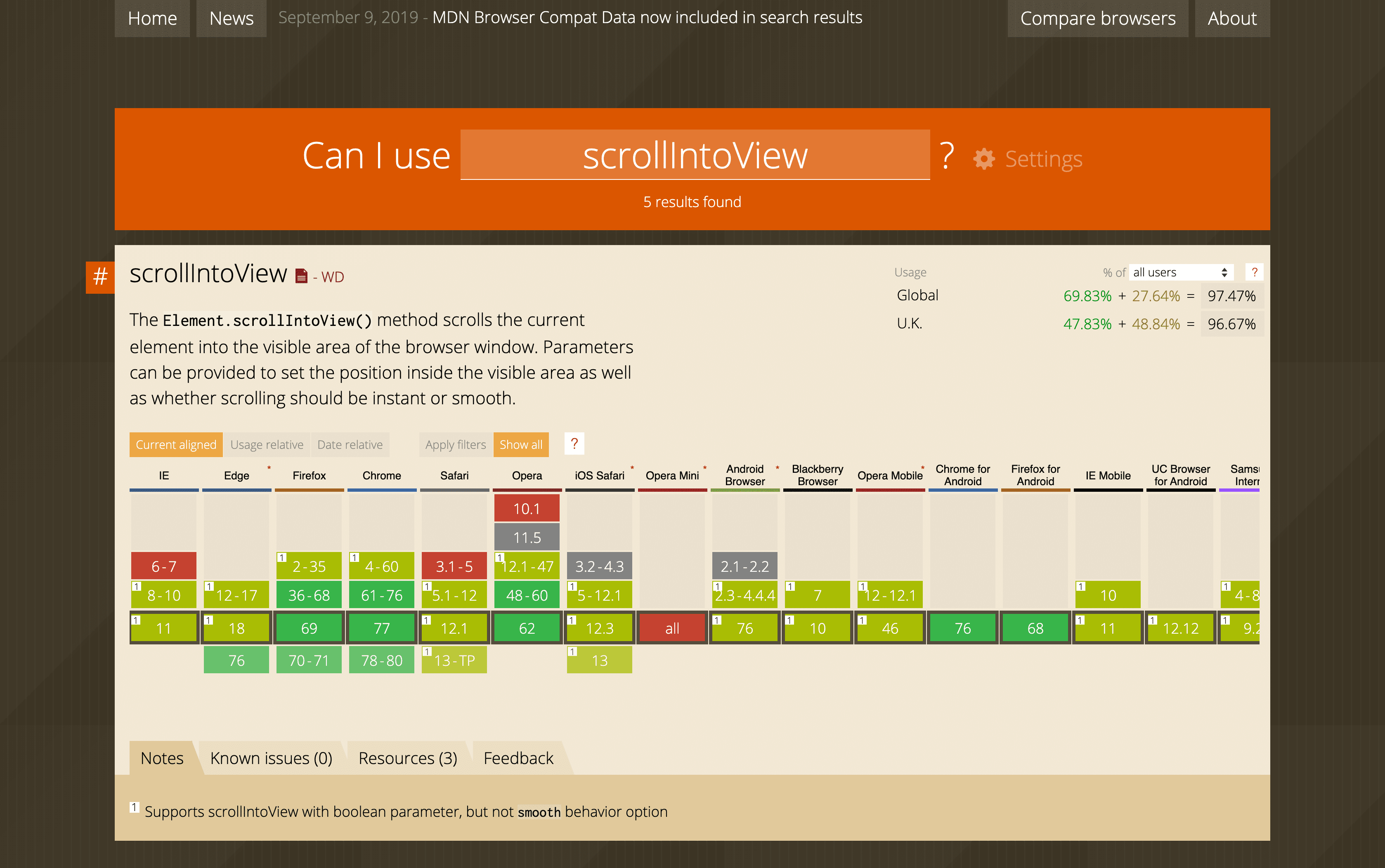Select the Edge 12-17 cell
Screen dimensions: 1385x868
pos(236,595)
